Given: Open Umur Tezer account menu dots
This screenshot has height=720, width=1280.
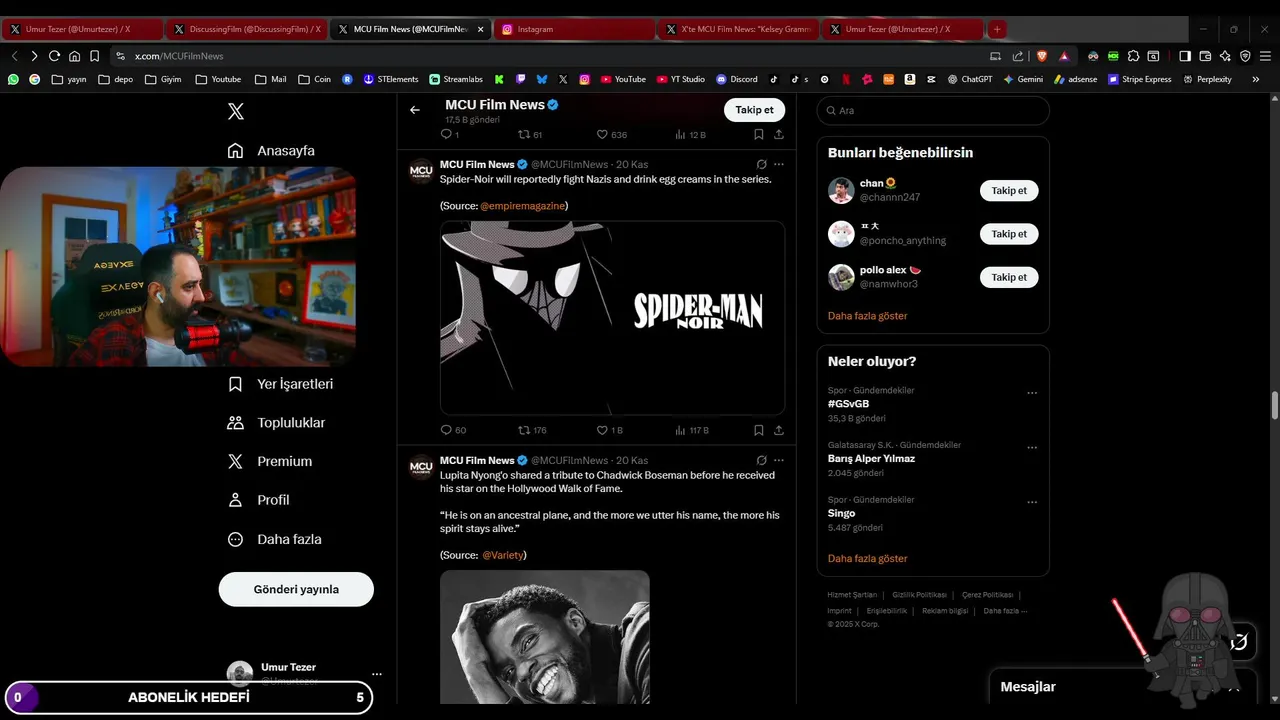Looking at the screenshot, I should click(x=377, y=674).
